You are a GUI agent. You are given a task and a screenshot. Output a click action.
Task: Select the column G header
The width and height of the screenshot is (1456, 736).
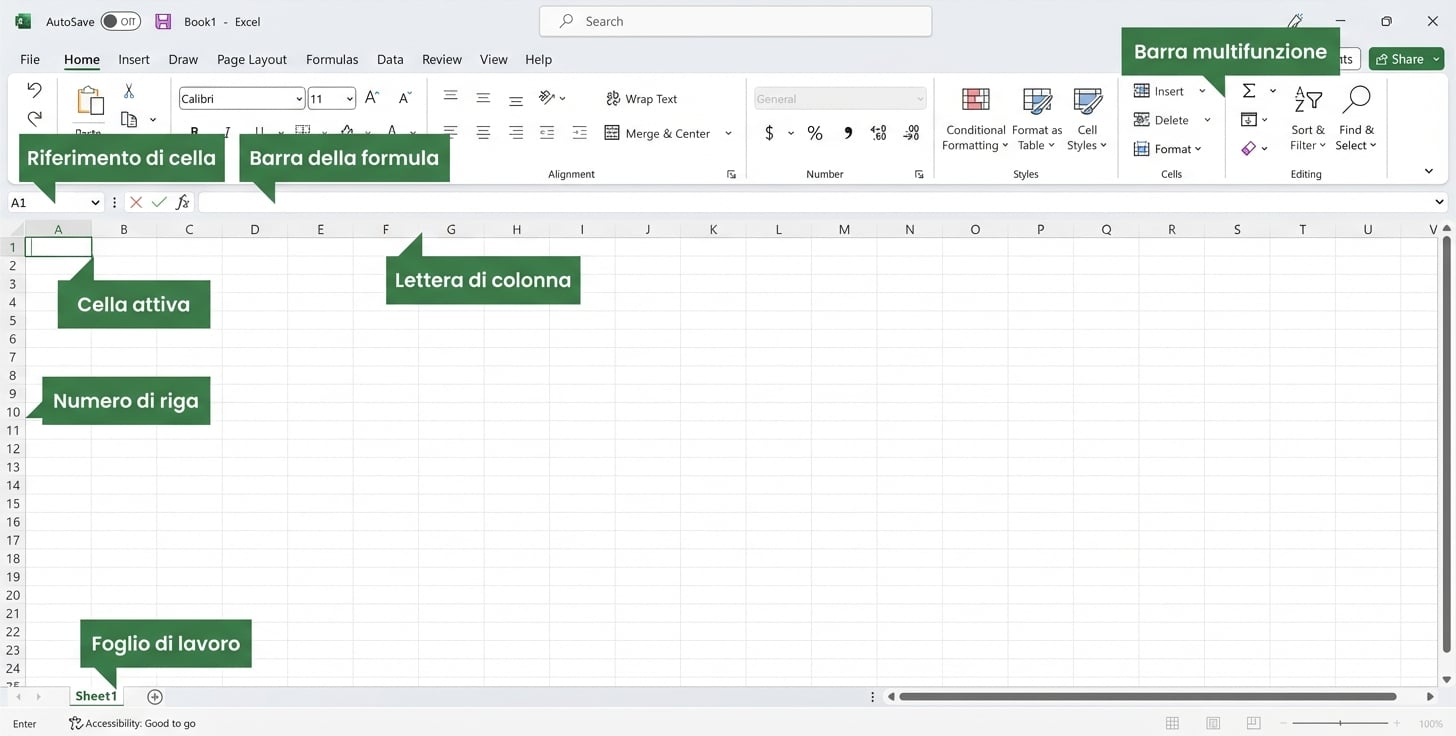point(451,229)
